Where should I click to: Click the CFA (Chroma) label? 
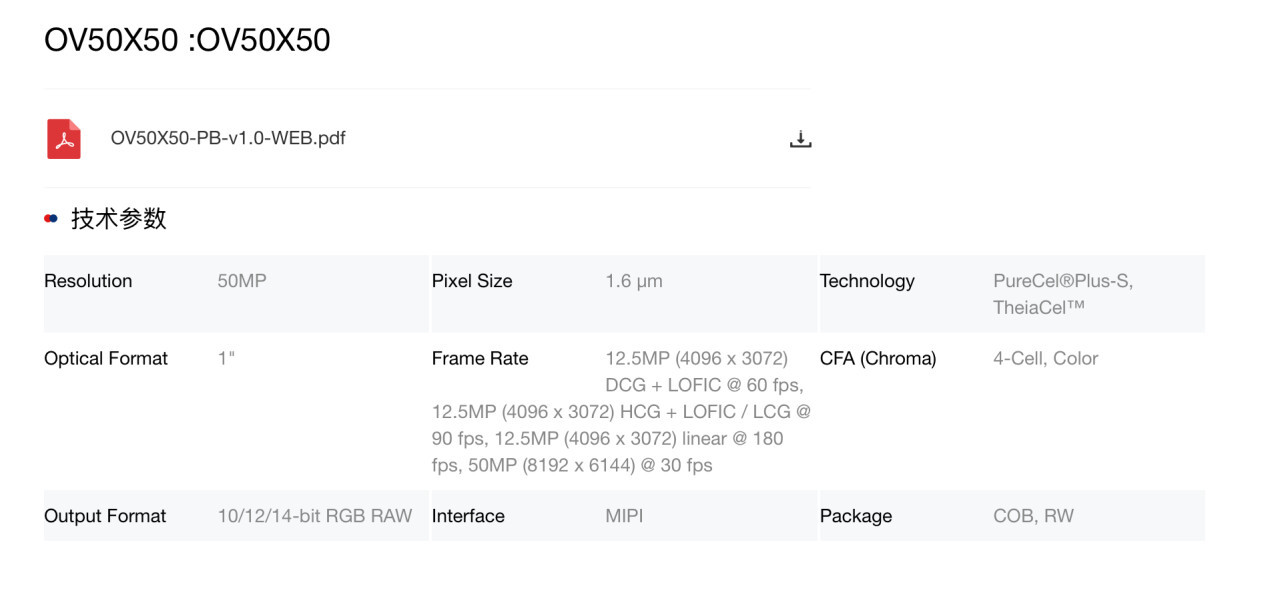[878, 358]
